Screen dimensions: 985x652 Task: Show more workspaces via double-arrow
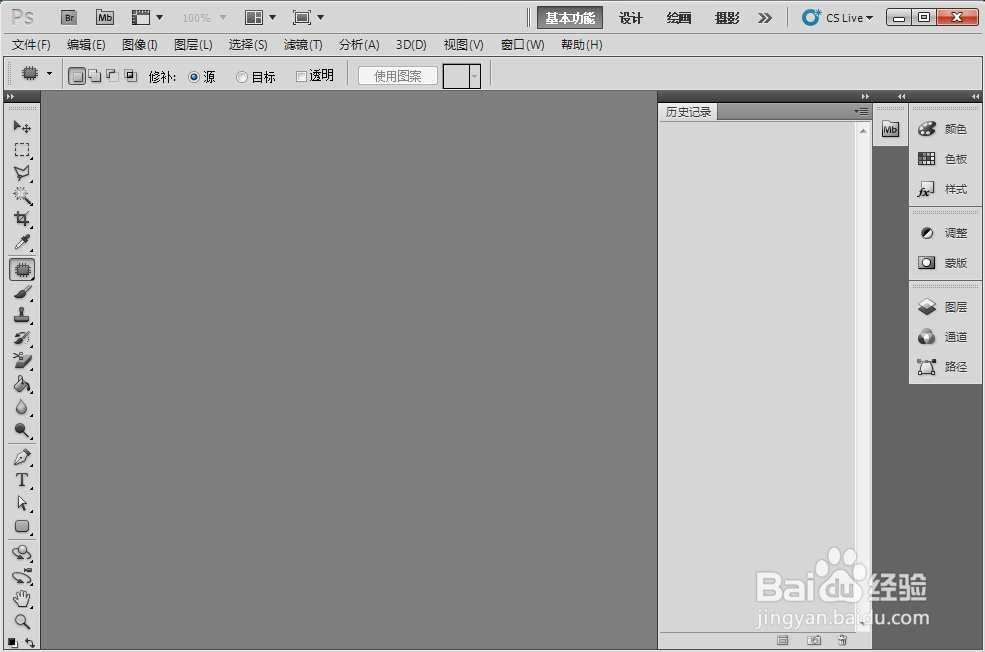click(765, 18)
